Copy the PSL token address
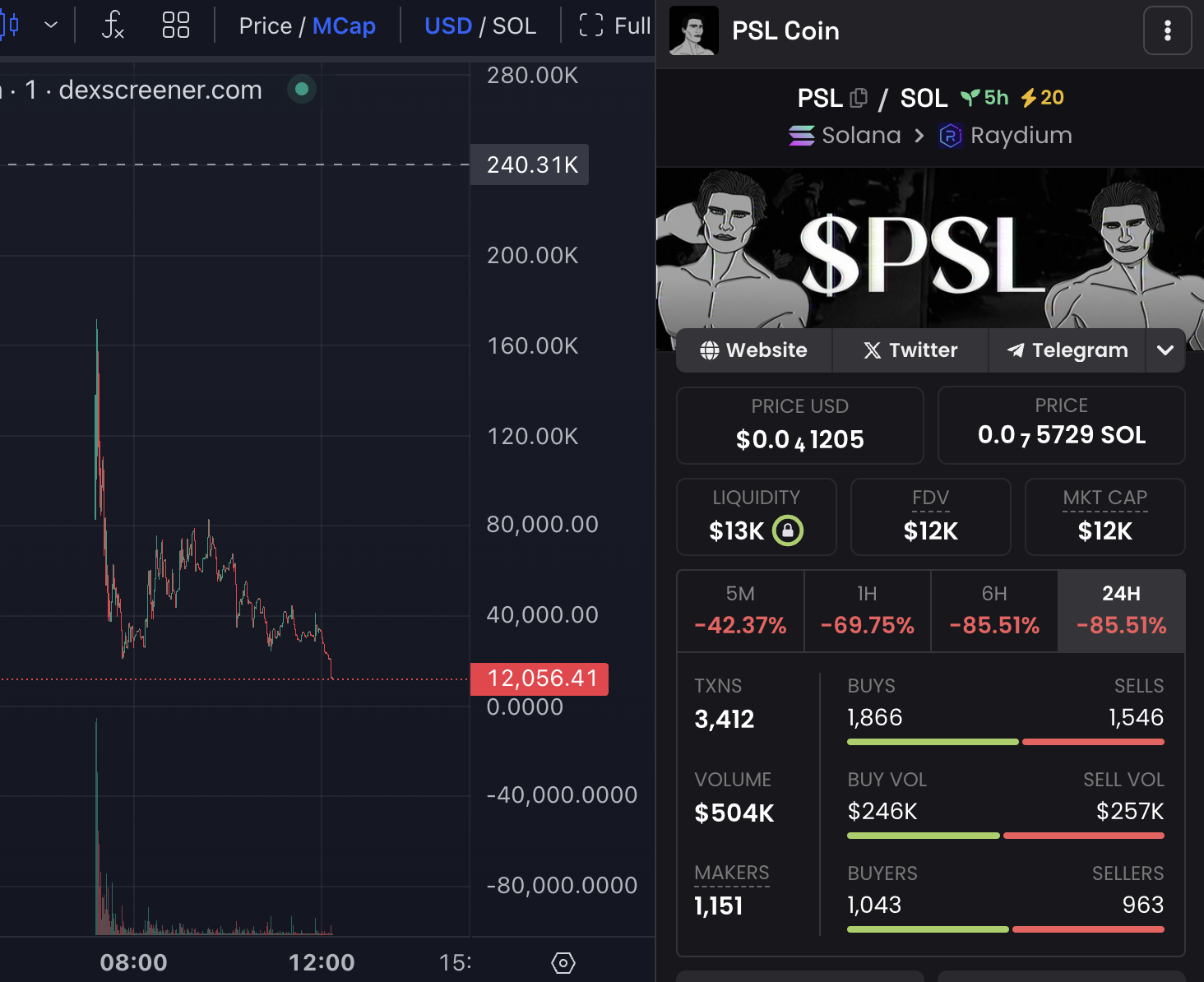Image resolution: width=1204 pixels, height=982 pixels. tap(859, 98)
